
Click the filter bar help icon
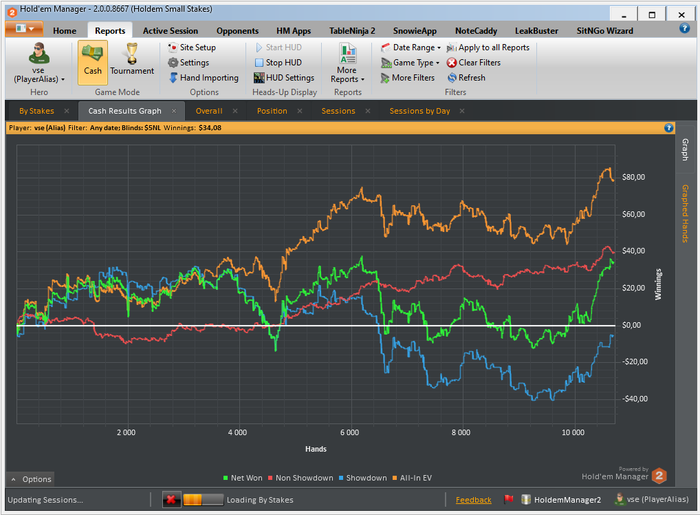click(x=668, y=128)
